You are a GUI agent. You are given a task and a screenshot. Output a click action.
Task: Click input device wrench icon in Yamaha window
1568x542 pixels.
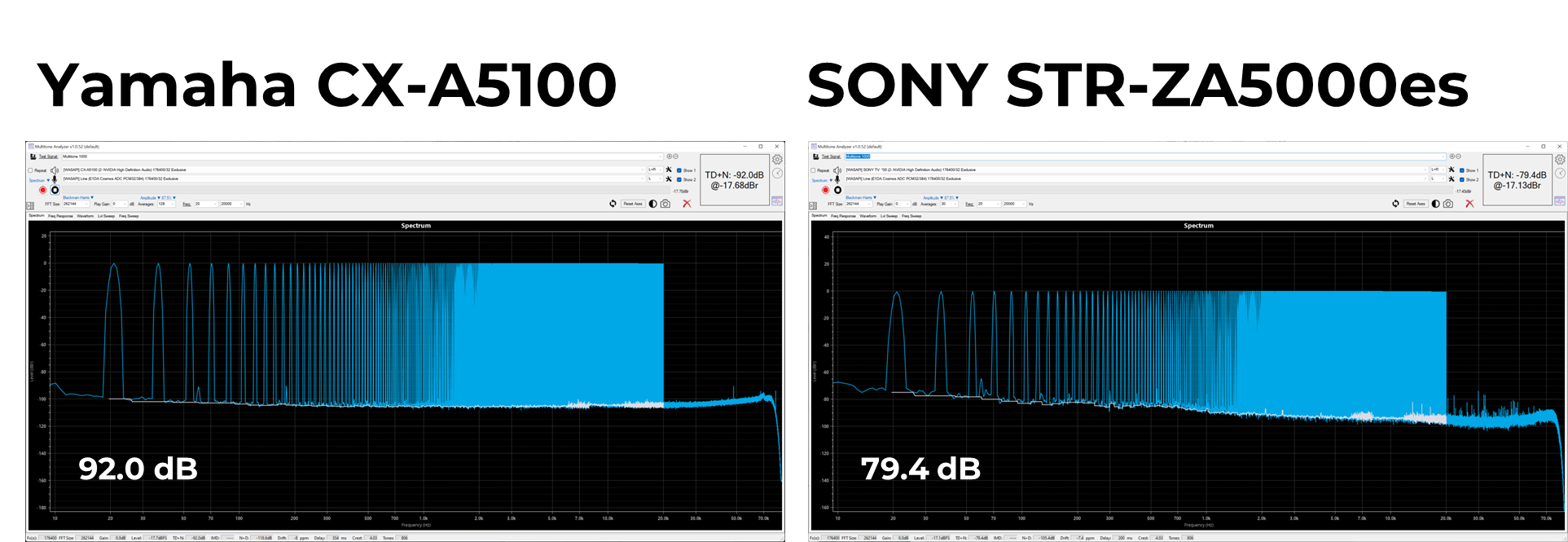pyautogui.click(x=669, y=179)
